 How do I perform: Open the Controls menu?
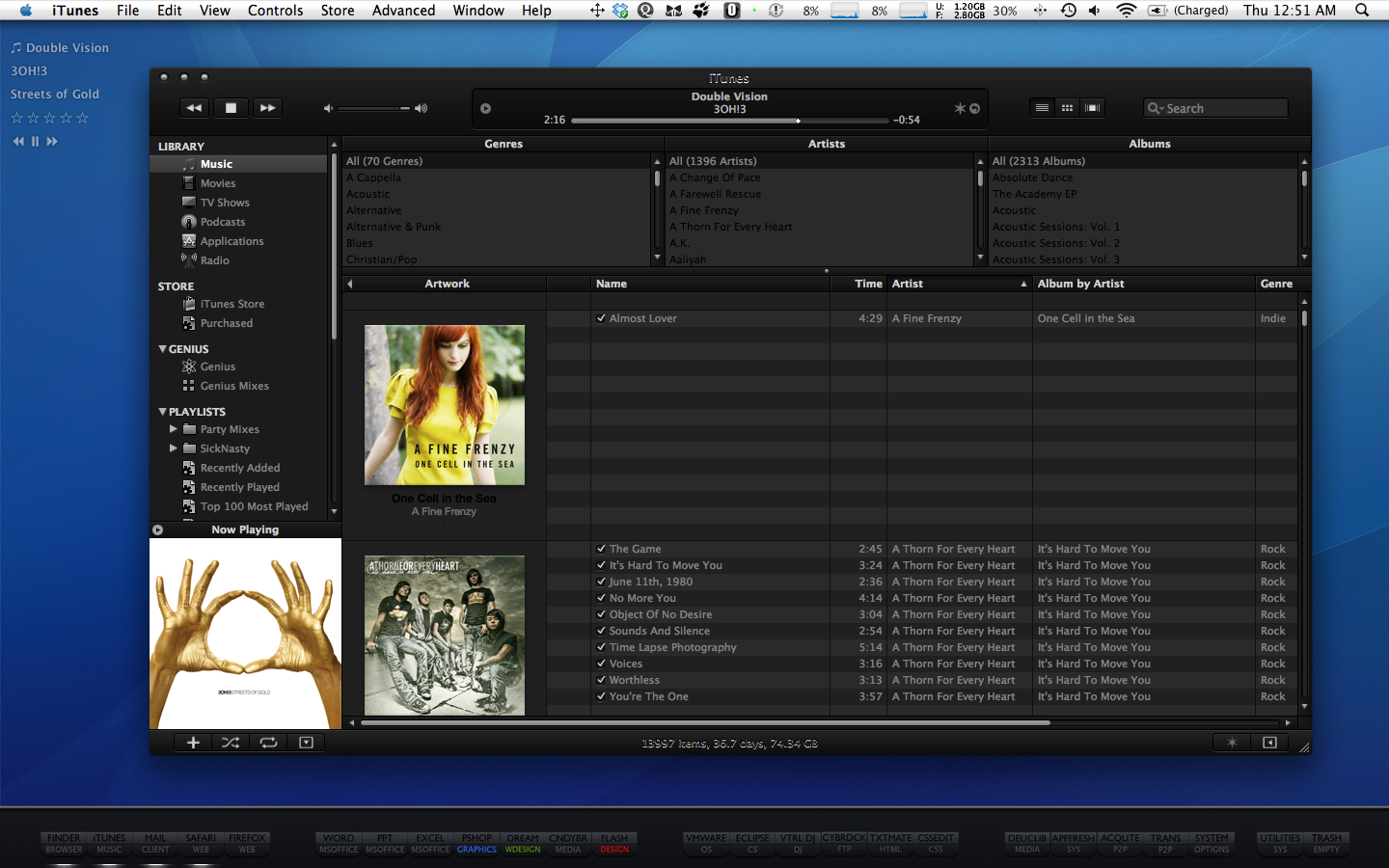pyautogui.click(x=275, y=11)
